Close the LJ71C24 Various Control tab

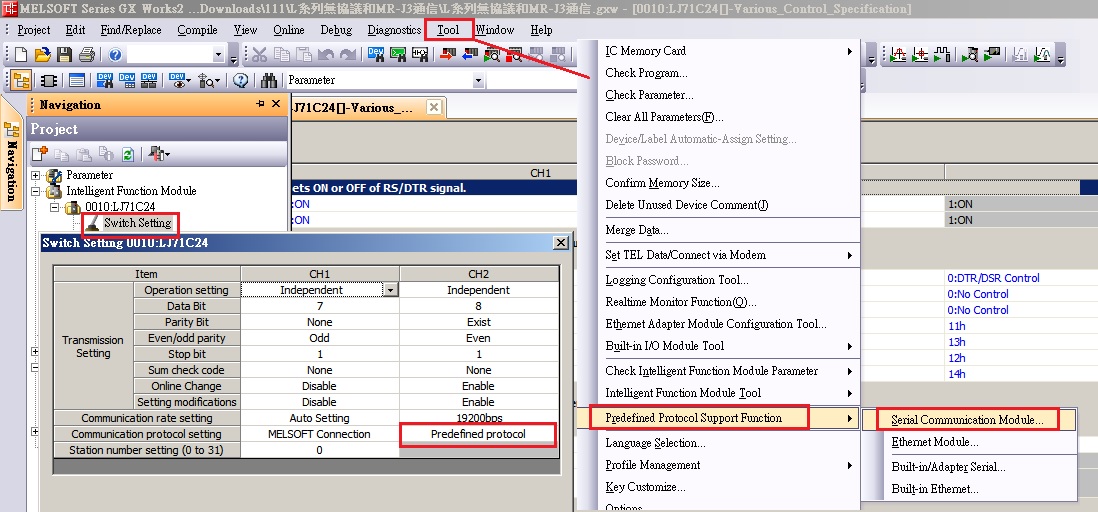point(434,107)
